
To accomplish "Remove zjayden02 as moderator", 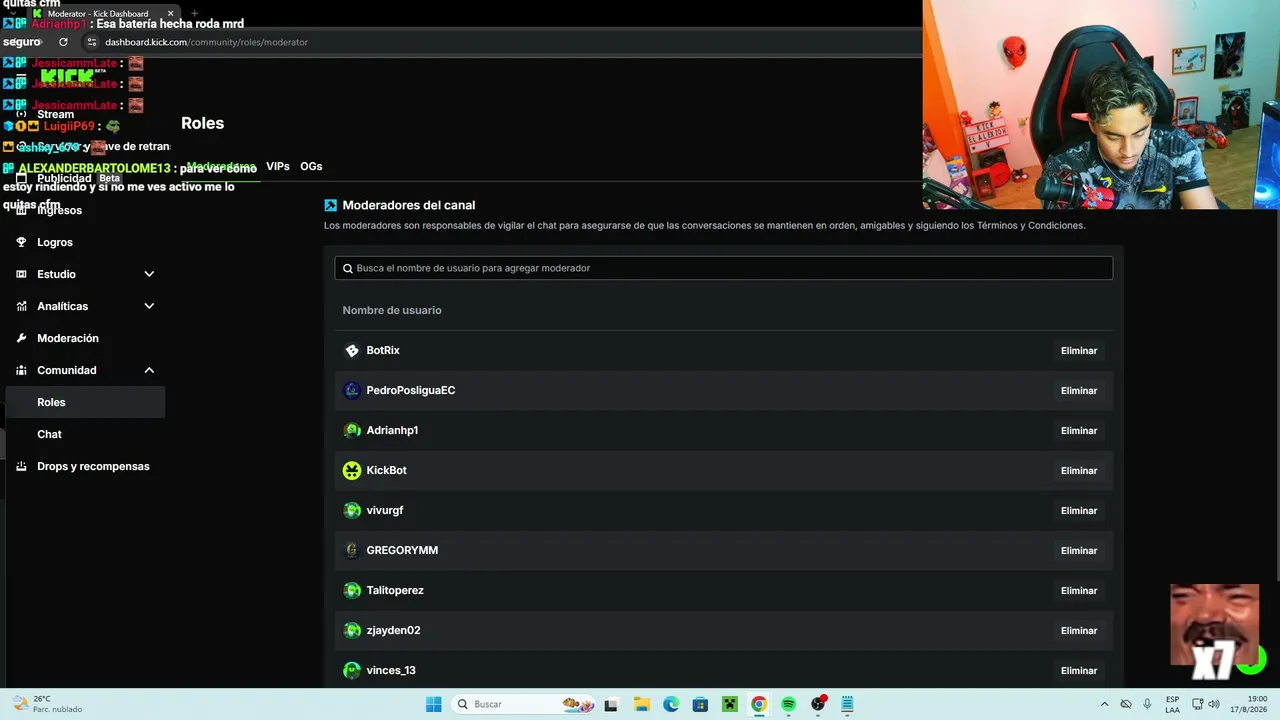I will point(1079,631).
